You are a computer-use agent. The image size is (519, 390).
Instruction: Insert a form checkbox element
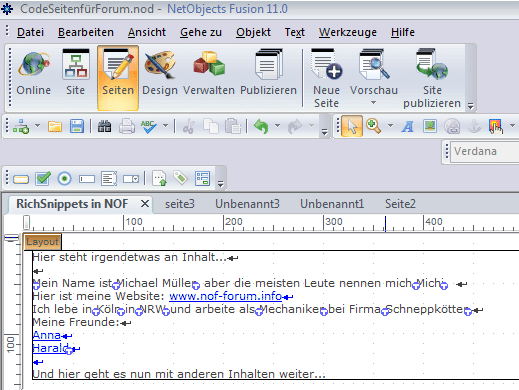click(x=43, y=179)
